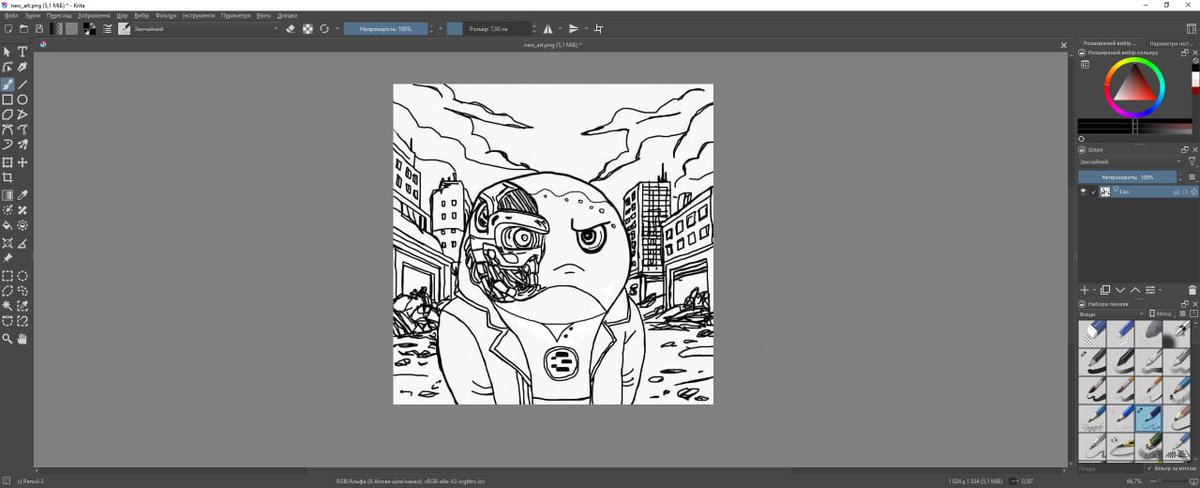Screen dimensions: 1200x488
Task: Add a new paint layer with plus button
Action: tap(1084, 289)
